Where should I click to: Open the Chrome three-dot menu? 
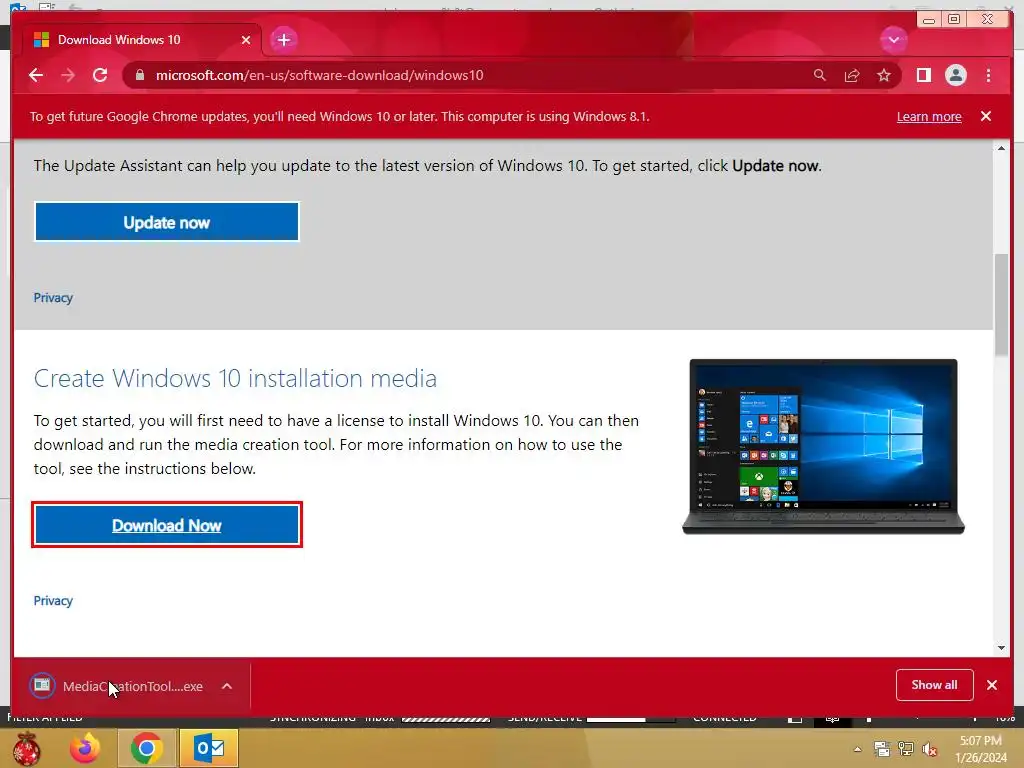coord(988,75)
